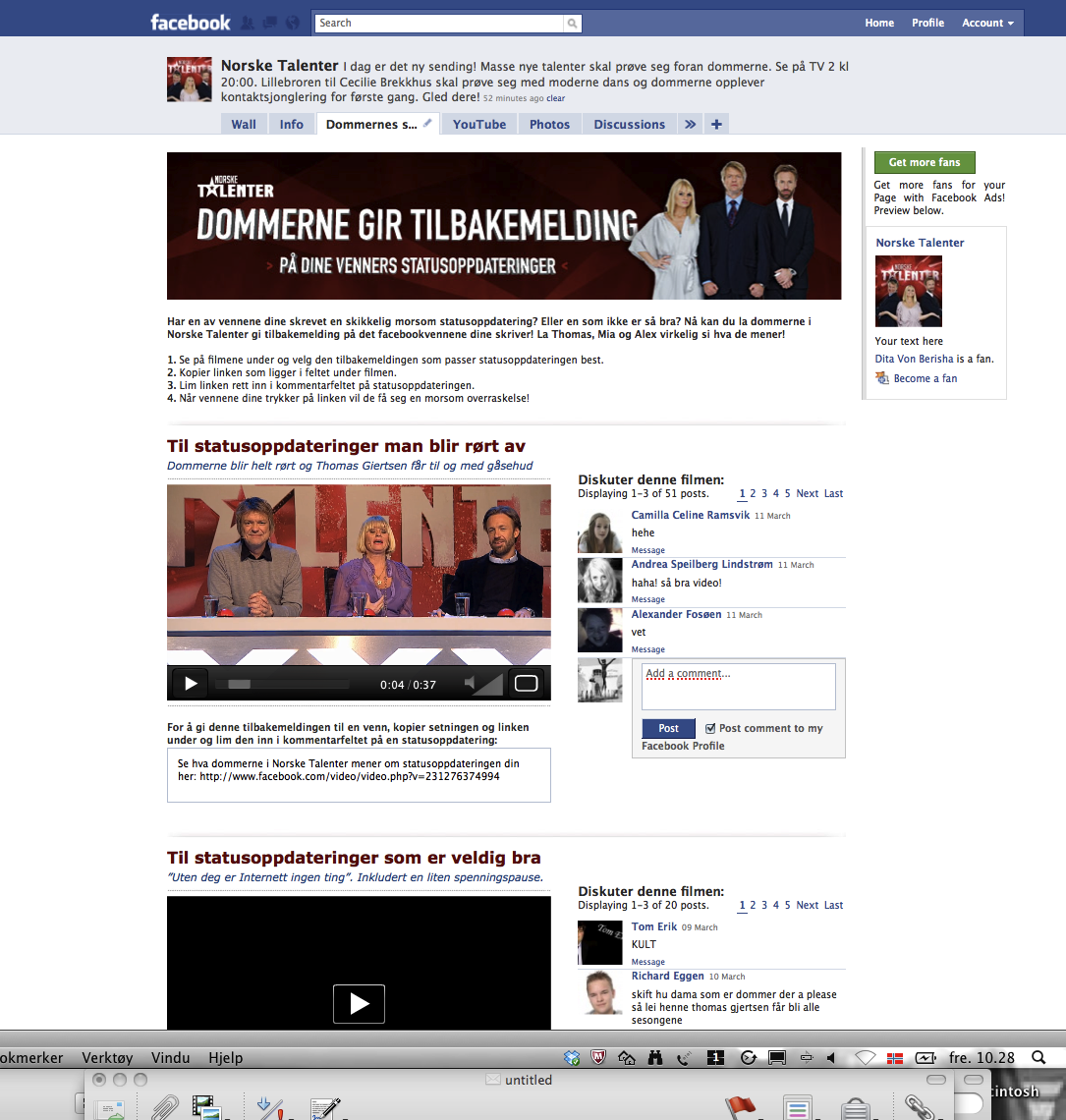Open the messages icon in Facebook header

point(270,23)
